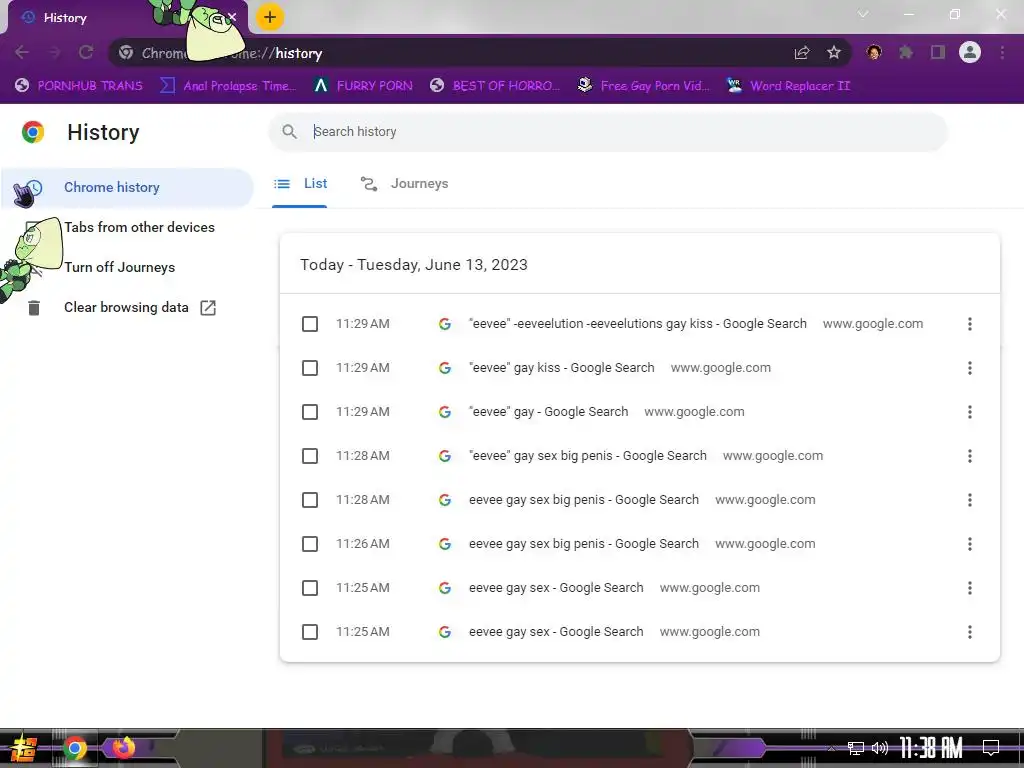Open the Chrome profile avatar
The width and height of the screenshot is (1024, 768).
click(970, 52)
